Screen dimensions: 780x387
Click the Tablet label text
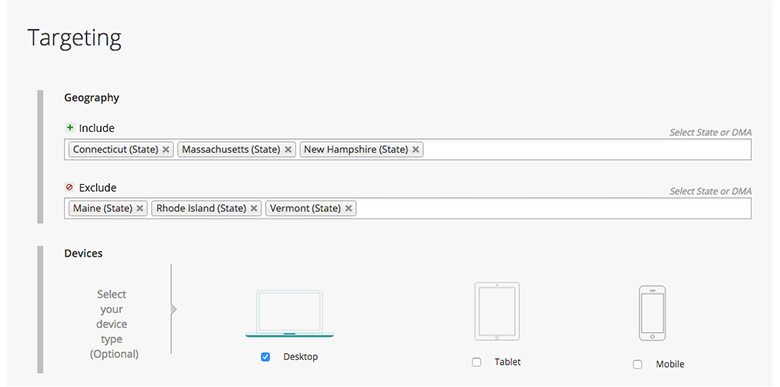(507, 362)
